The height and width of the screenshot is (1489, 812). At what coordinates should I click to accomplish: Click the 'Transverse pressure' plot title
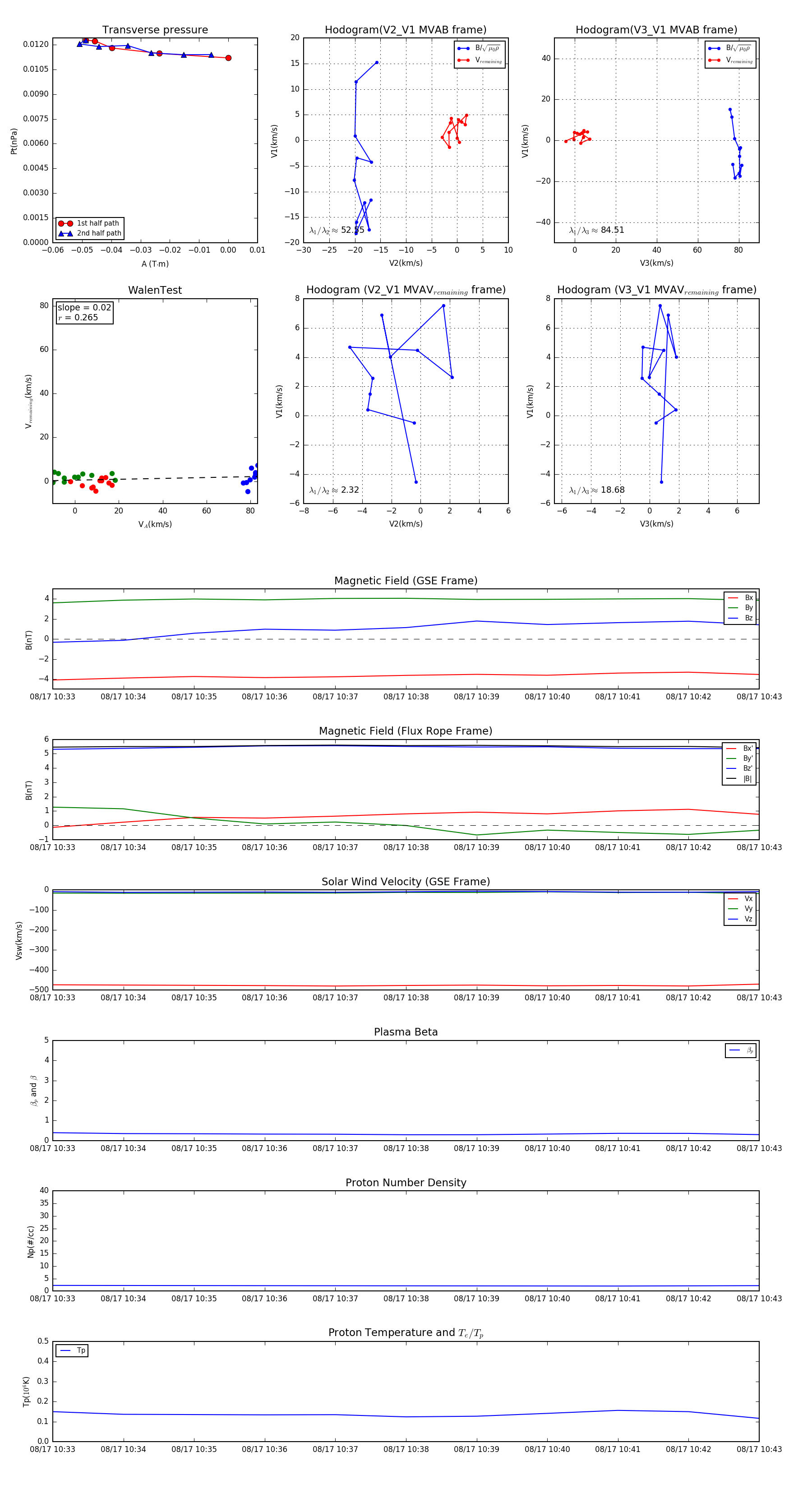pos(155,30)
